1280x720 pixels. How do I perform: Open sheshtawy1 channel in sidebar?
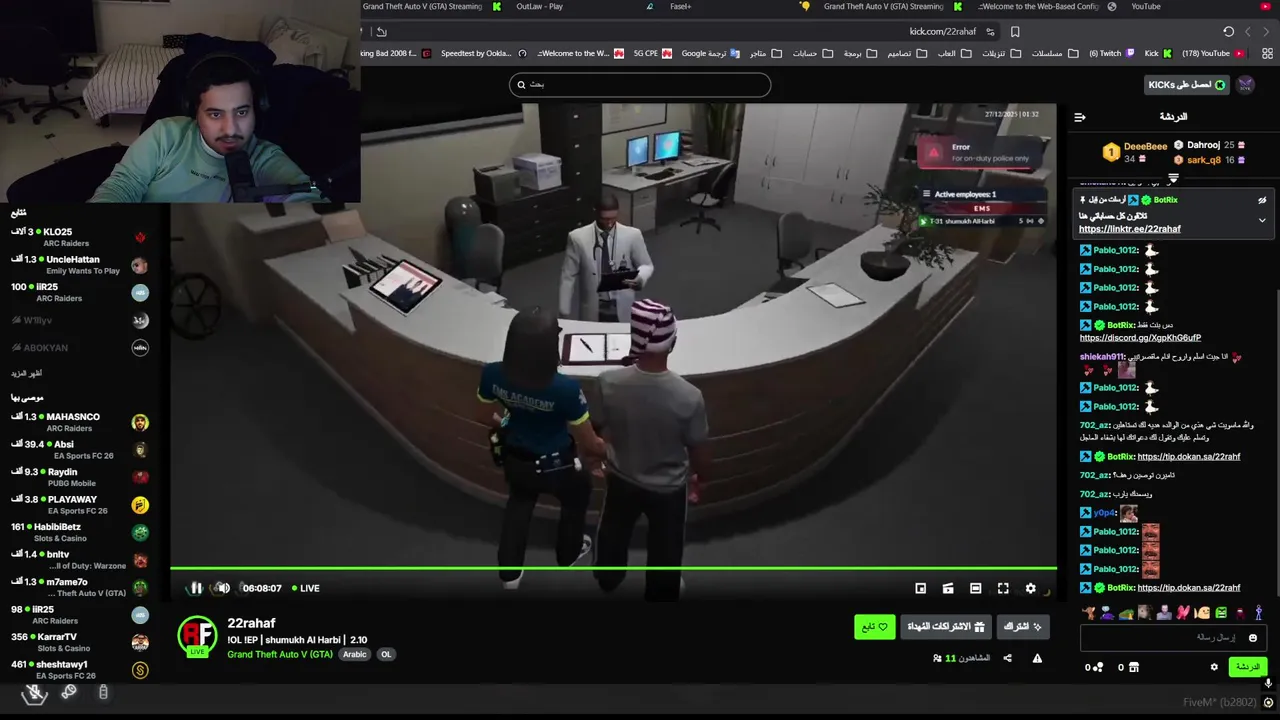[x=79, y=670]
